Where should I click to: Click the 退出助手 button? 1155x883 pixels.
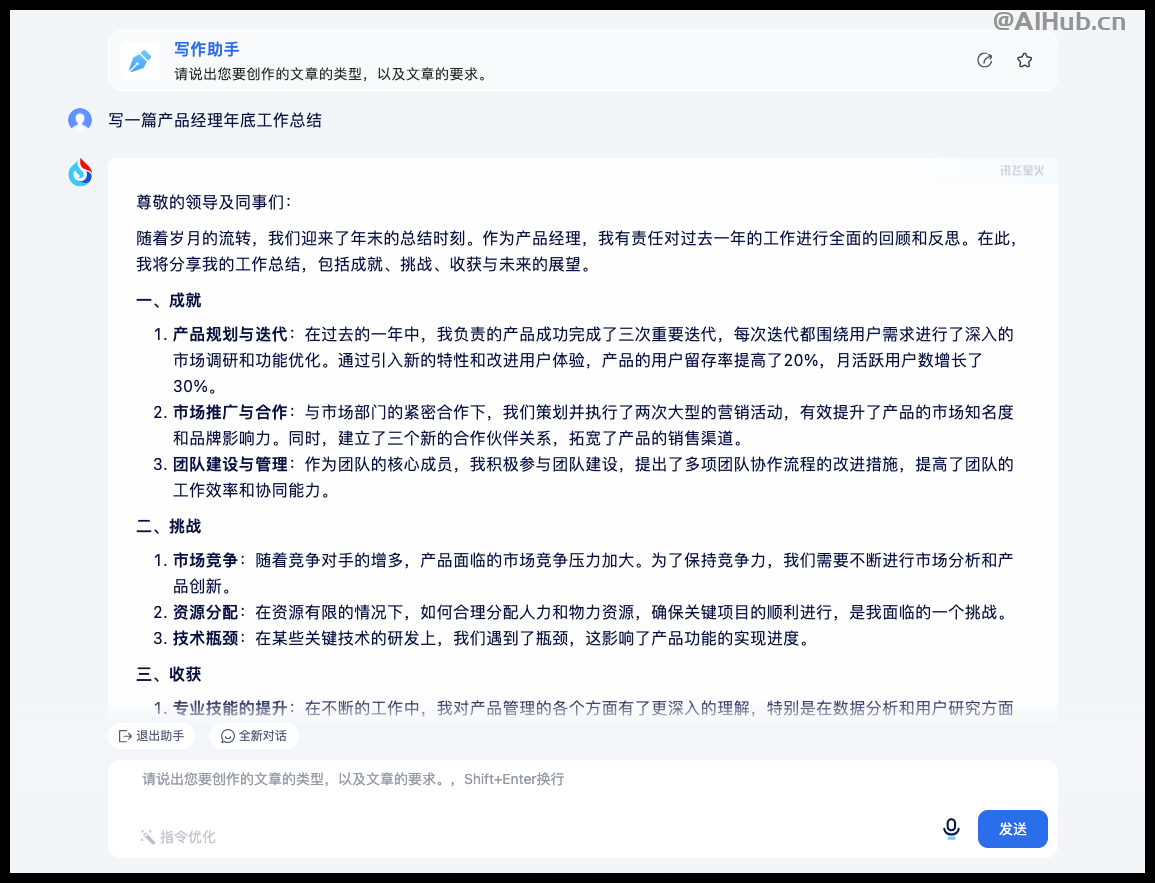pyautogui.click(x=152, y=736)
